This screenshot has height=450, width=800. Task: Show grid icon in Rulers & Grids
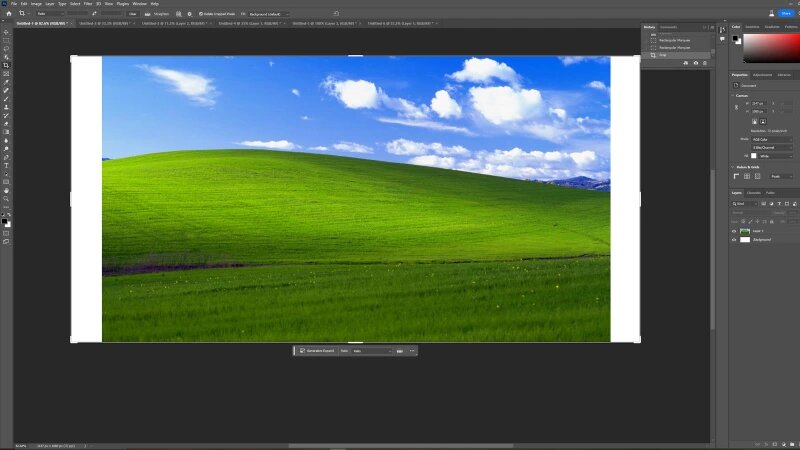pyautogui.click(x=747, y=176)
